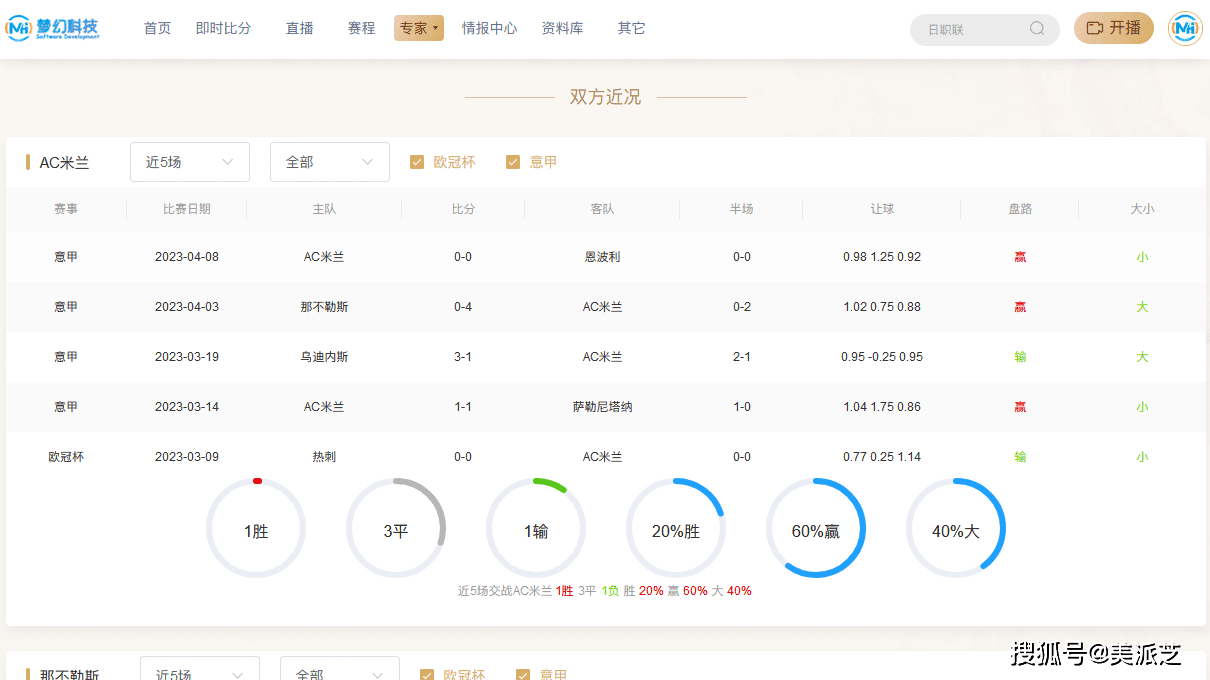The width and height of the screenshot is (1210, 680).
Task: Go to the 直播 section
Action: (x=299, y=28)
